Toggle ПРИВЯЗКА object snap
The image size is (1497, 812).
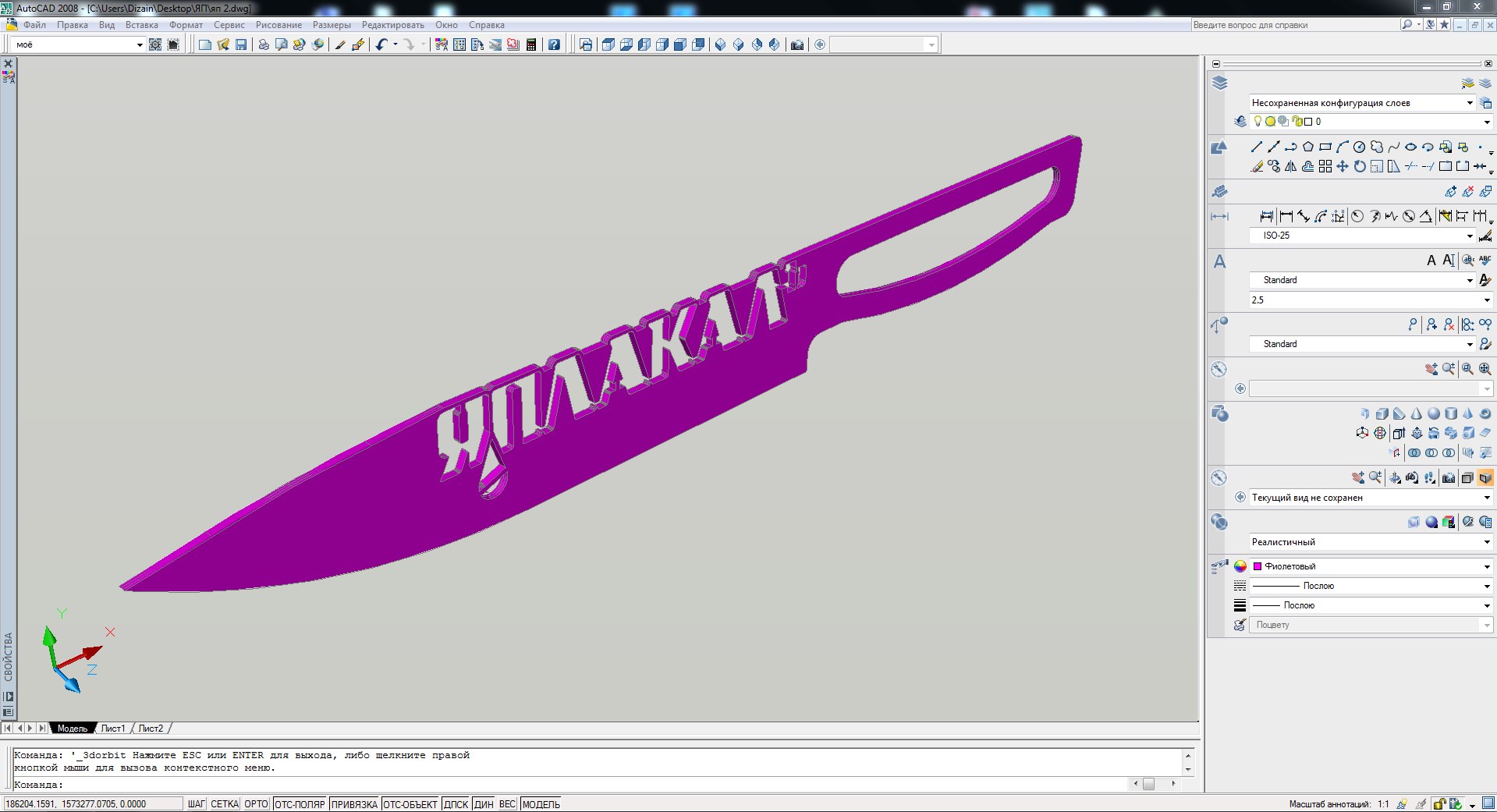tap(354, 804)
